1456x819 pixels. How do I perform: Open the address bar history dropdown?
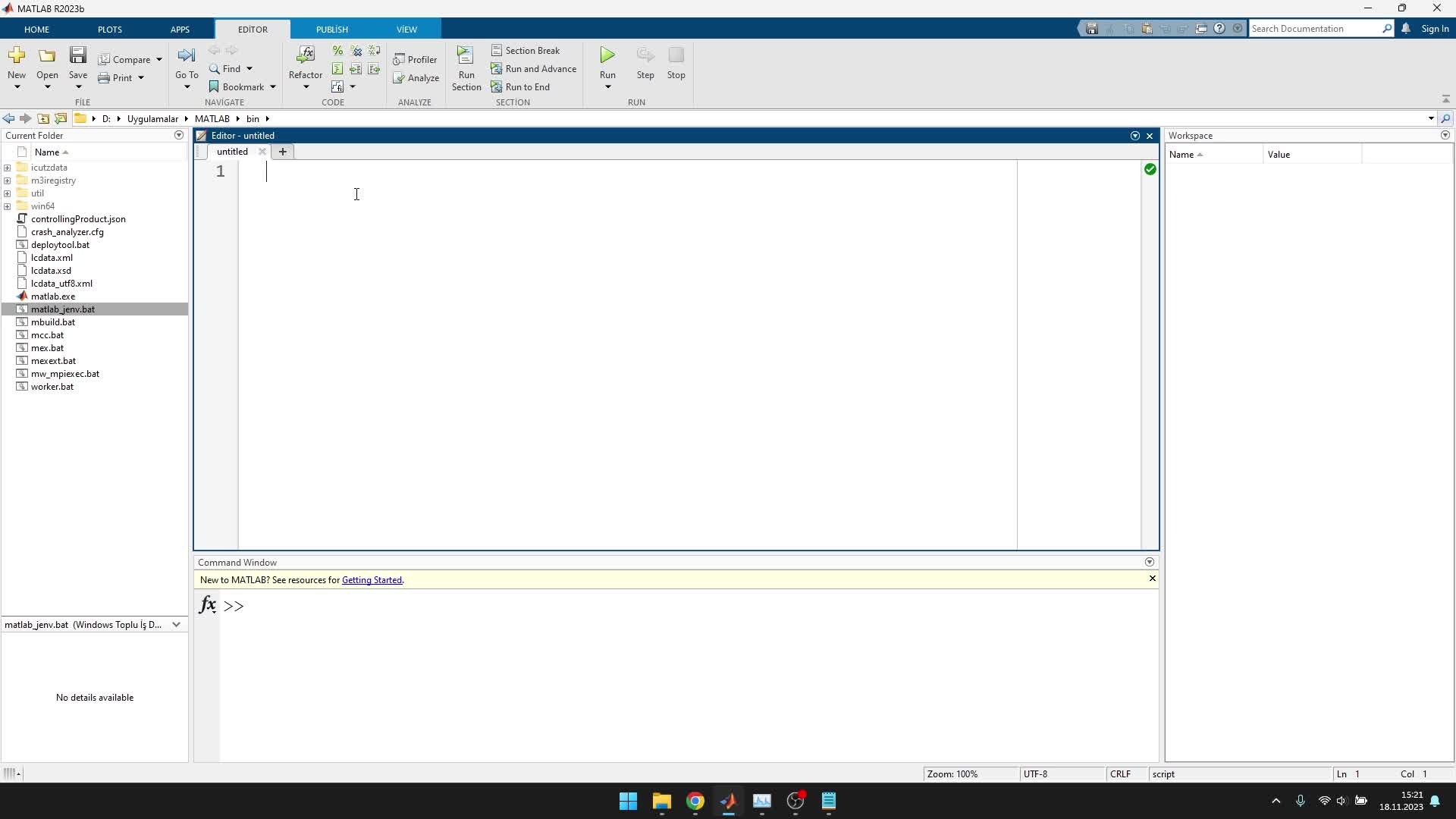(1431, 119)
